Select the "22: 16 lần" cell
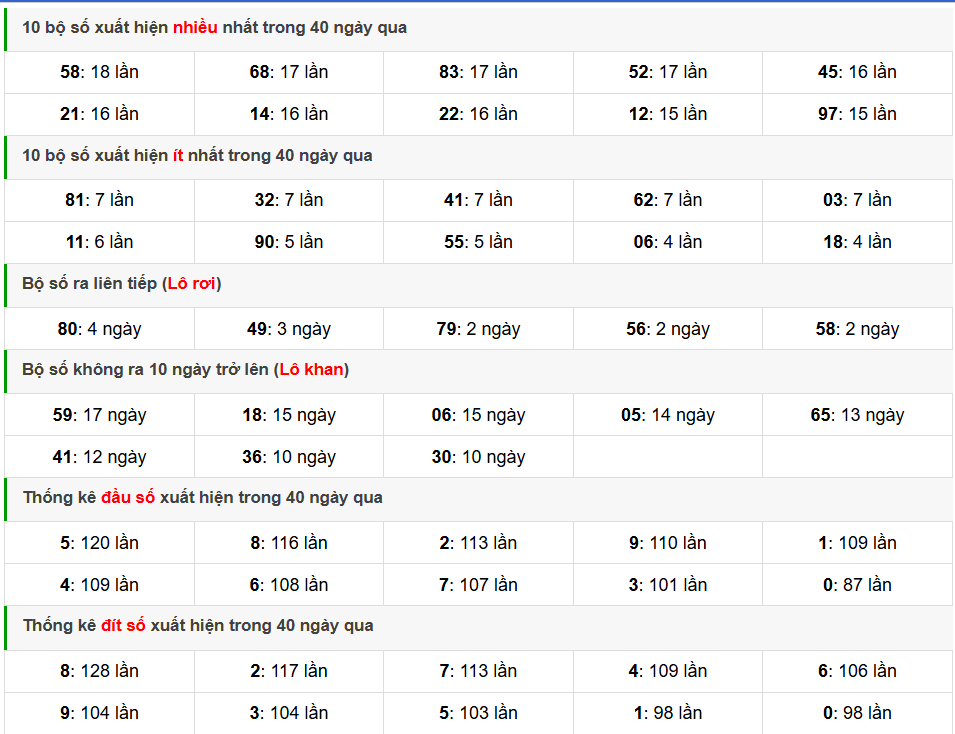The width and height of the screenshot is (955, 734). point(478,114)
